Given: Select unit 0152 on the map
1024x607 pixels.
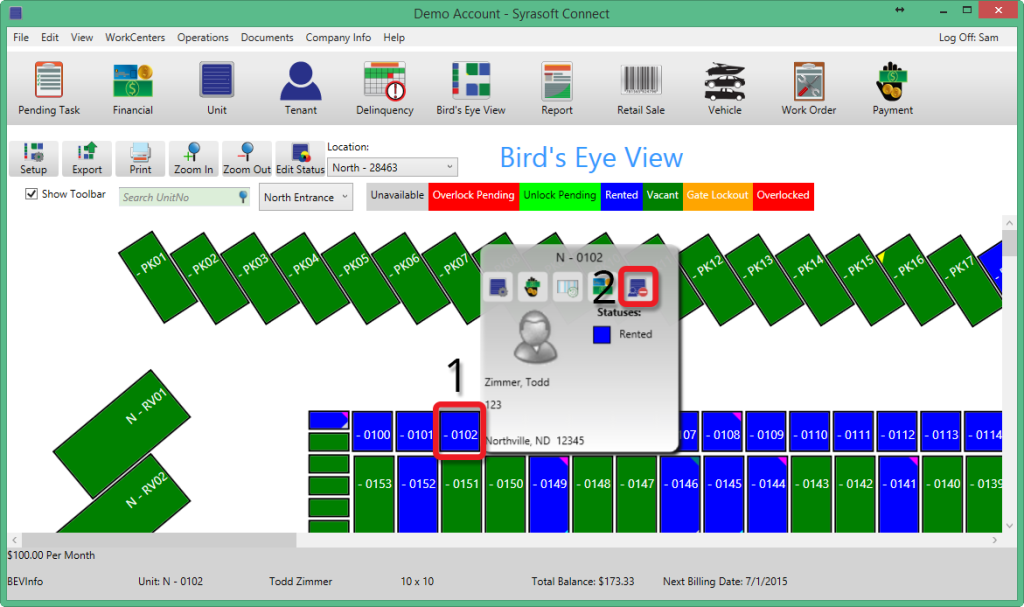Looking at the screenshot, I should click(418, 493).
